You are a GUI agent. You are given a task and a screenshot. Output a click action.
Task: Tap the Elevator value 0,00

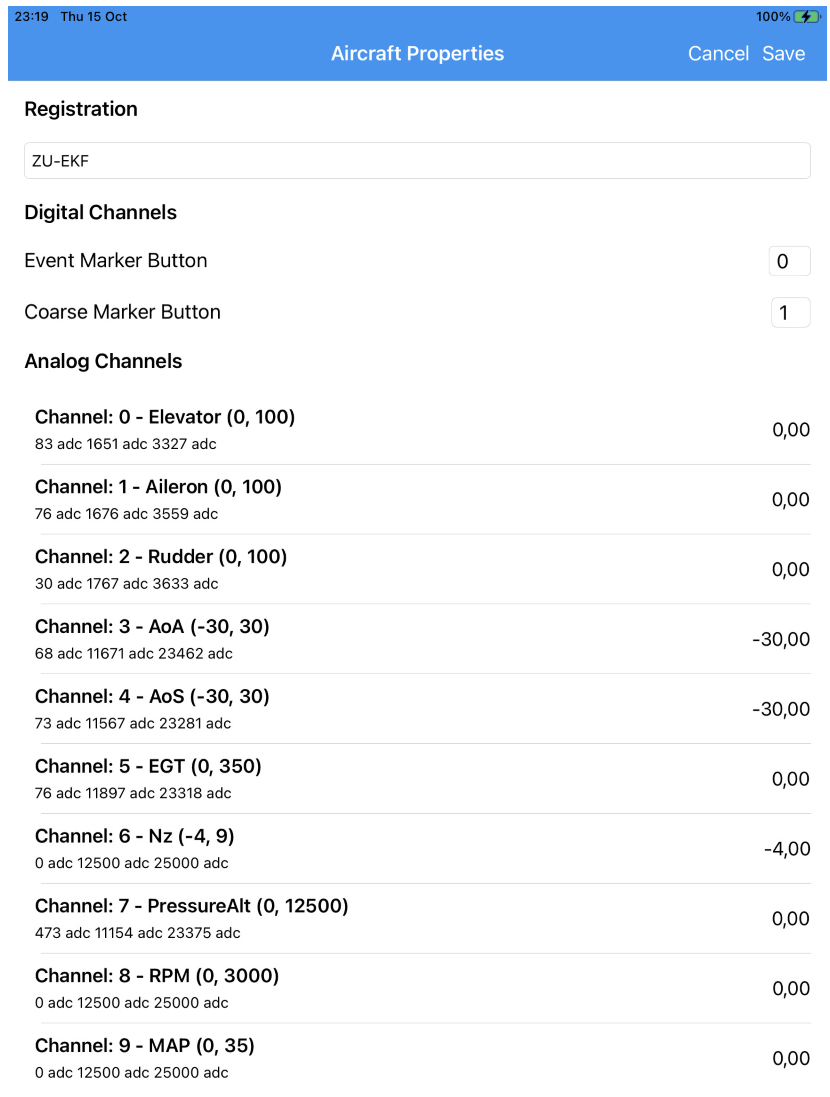(x=791, y=430)
